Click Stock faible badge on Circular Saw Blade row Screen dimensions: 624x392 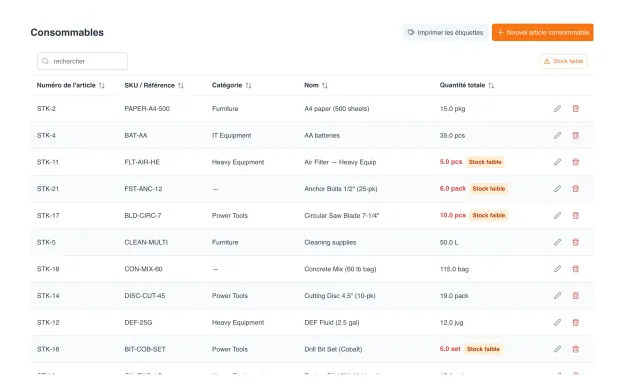(x=489, y=215)
